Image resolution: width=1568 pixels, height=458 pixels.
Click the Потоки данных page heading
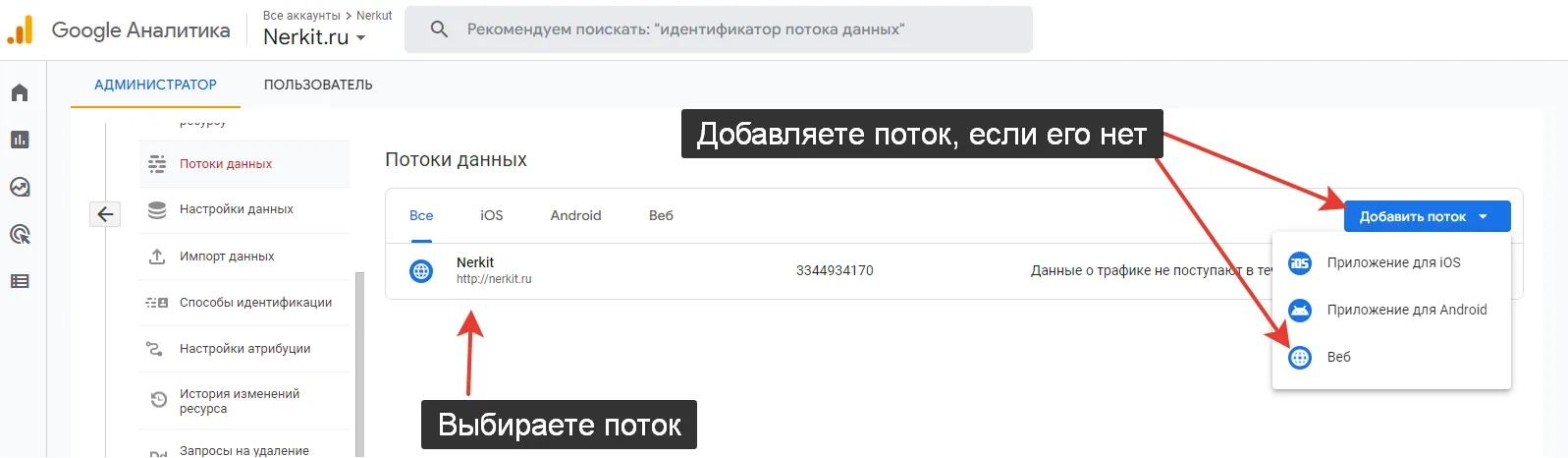click(x=456, y=159)
